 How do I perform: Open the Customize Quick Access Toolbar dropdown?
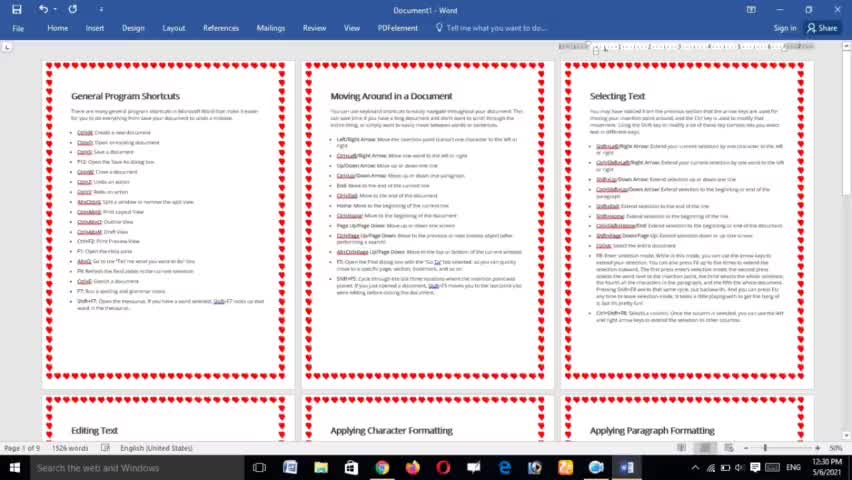[x=101, y=10]
